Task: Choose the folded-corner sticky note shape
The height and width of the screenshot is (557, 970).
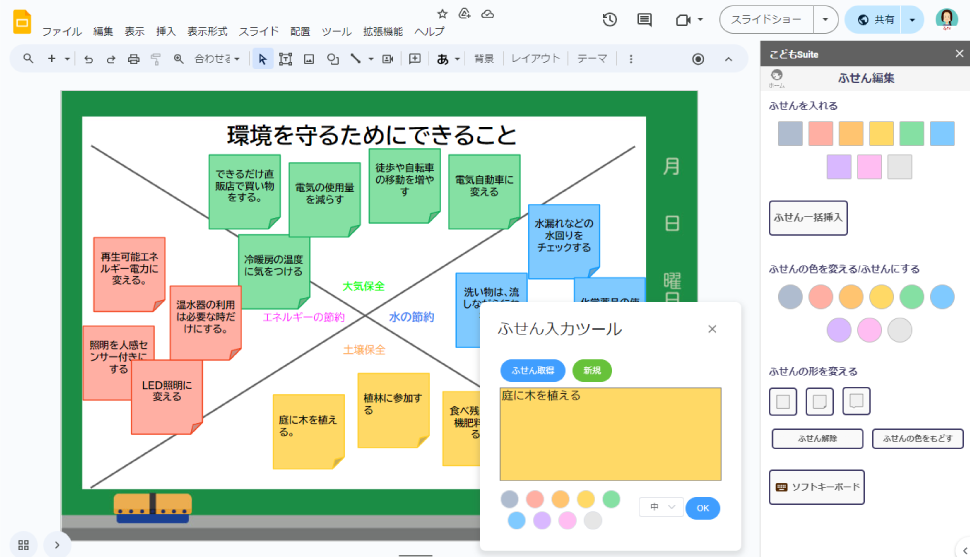Action: pos(820,401)
